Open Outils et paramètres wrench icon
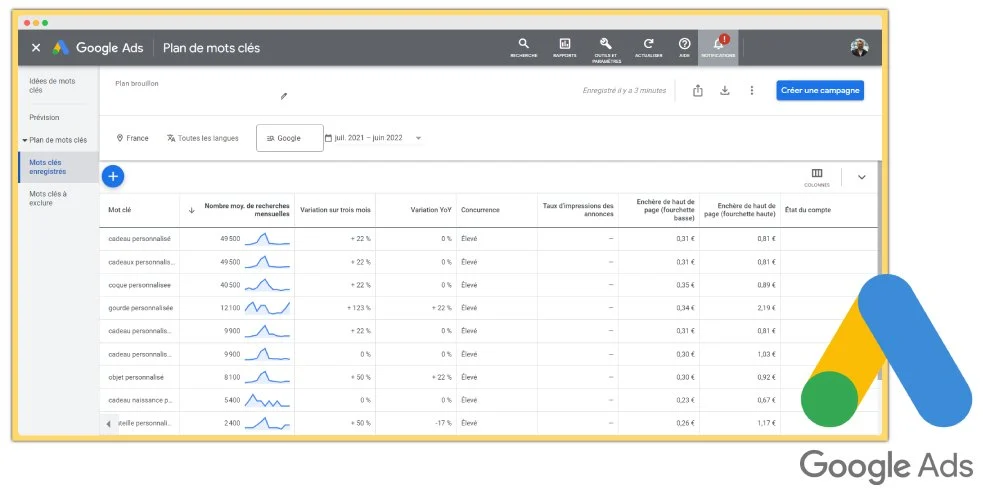983x497 pixels. [x=606, y=49]
